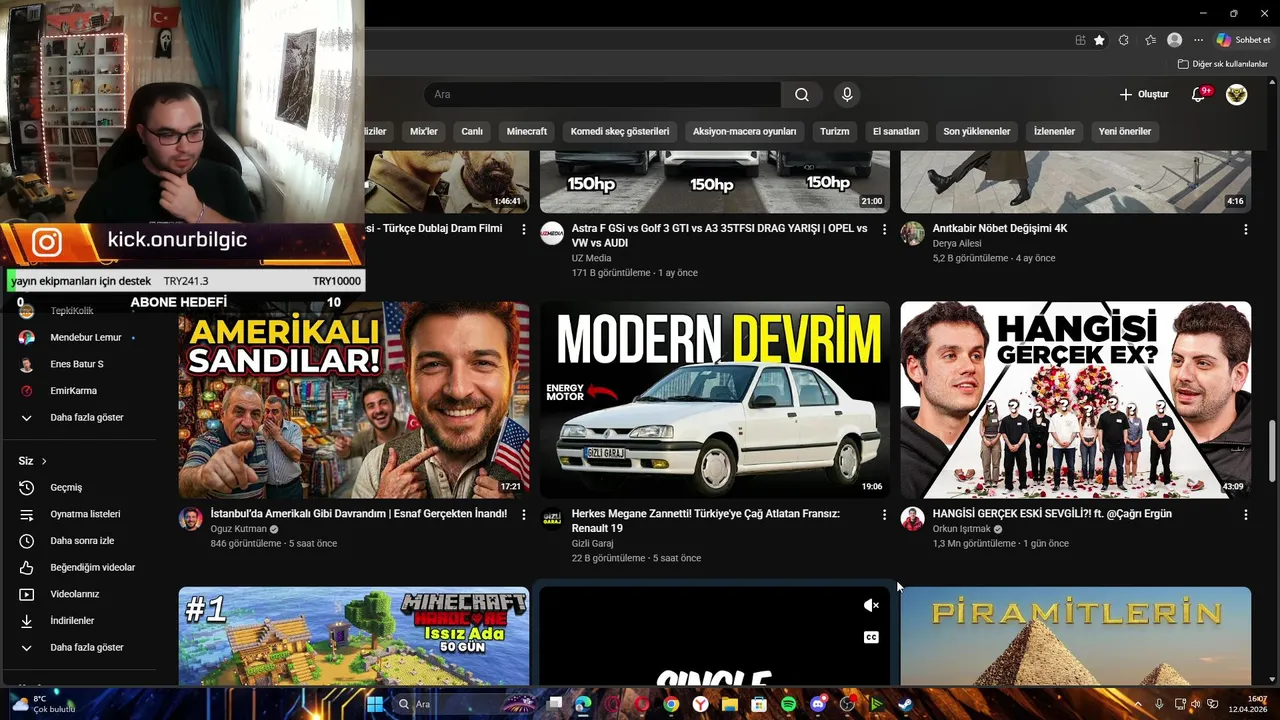Select the İzlenenler filter chip

click(x=1054, y=131)
